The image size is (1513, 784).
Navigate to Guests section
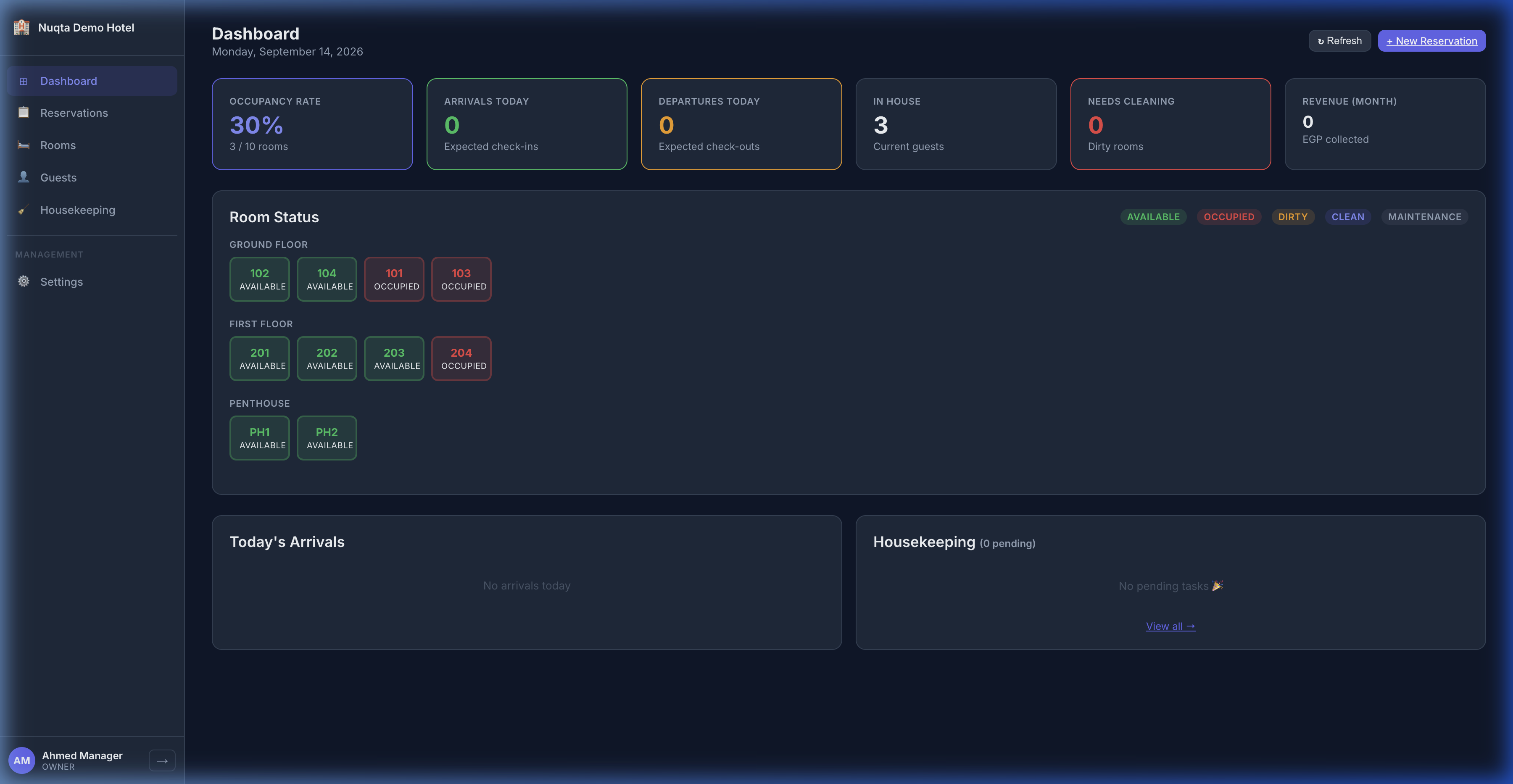click(92, 177)
